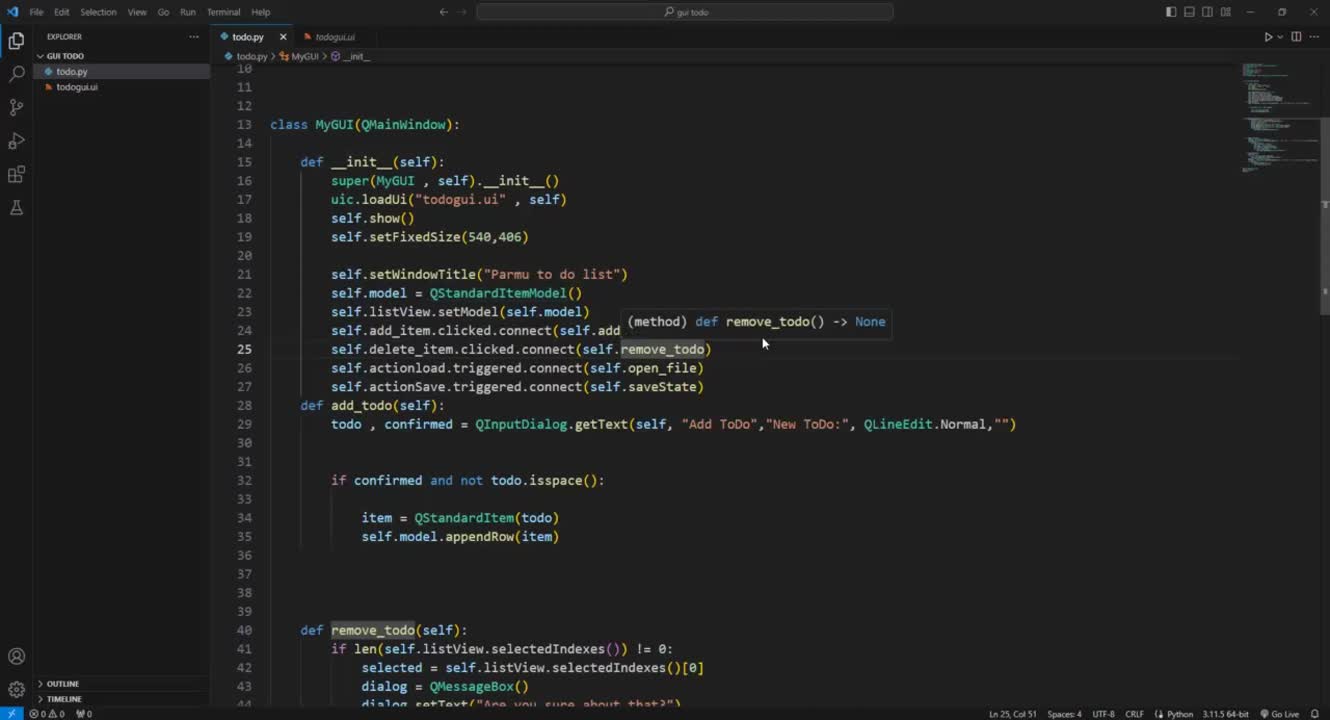Open the Edit menu
Viewport: 1330px width, 720px height.
tap(61, 12)
